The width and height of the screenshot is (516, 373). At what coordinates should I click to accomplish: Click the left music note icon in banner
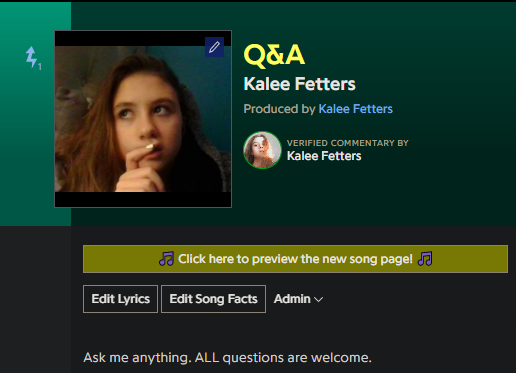(166, 259)
